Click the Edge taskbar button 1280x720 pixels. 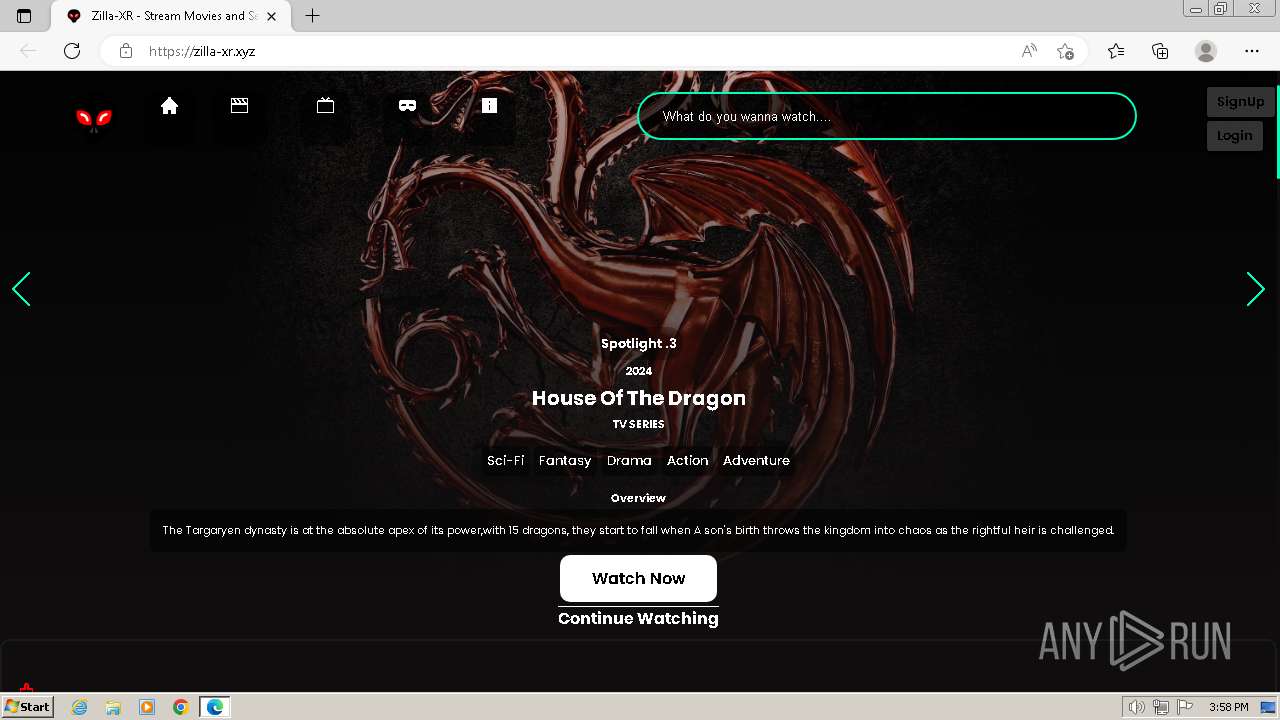[215, 707]
